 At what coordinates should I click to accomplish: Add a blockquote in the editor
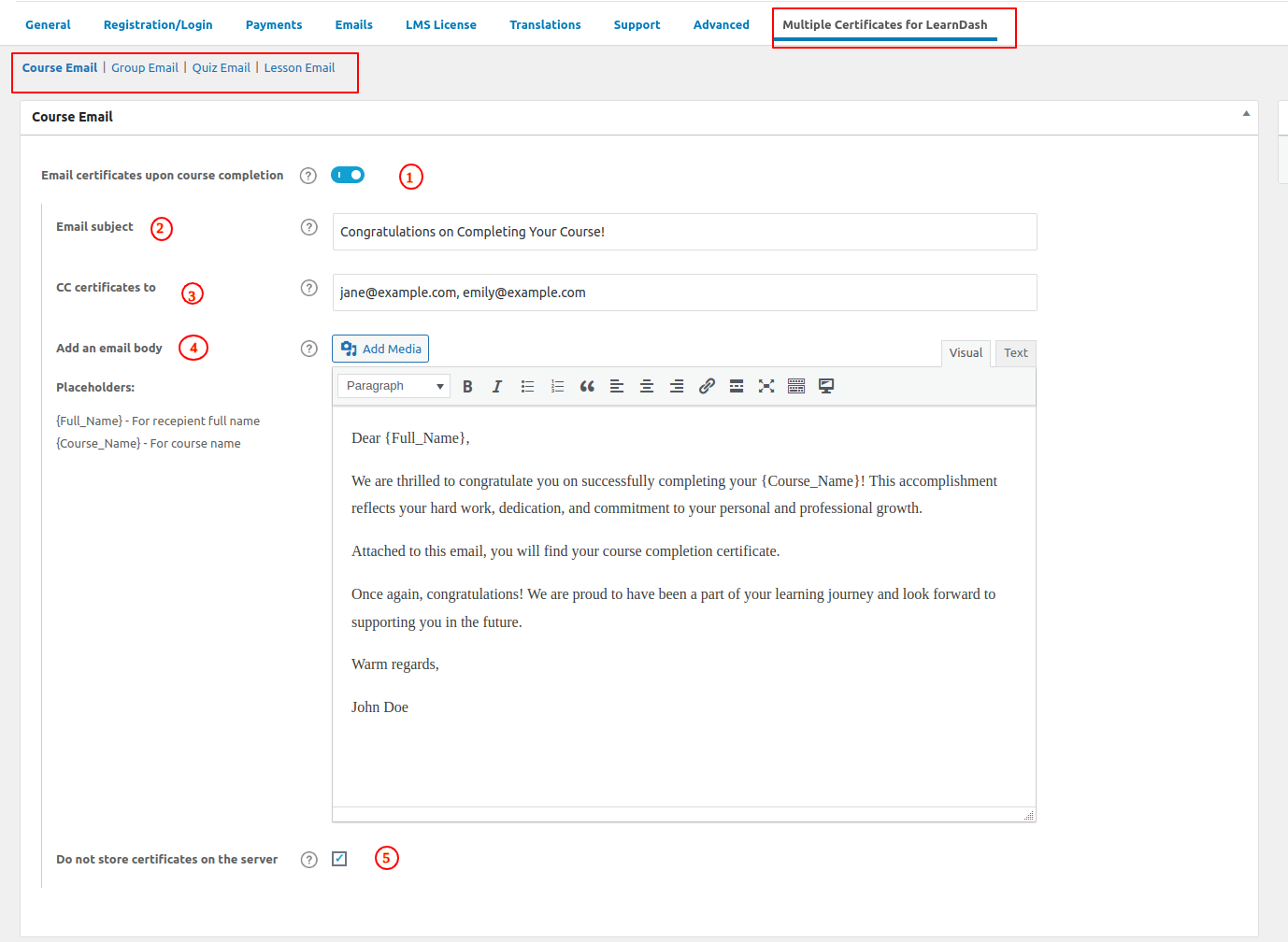pos(587,385)
